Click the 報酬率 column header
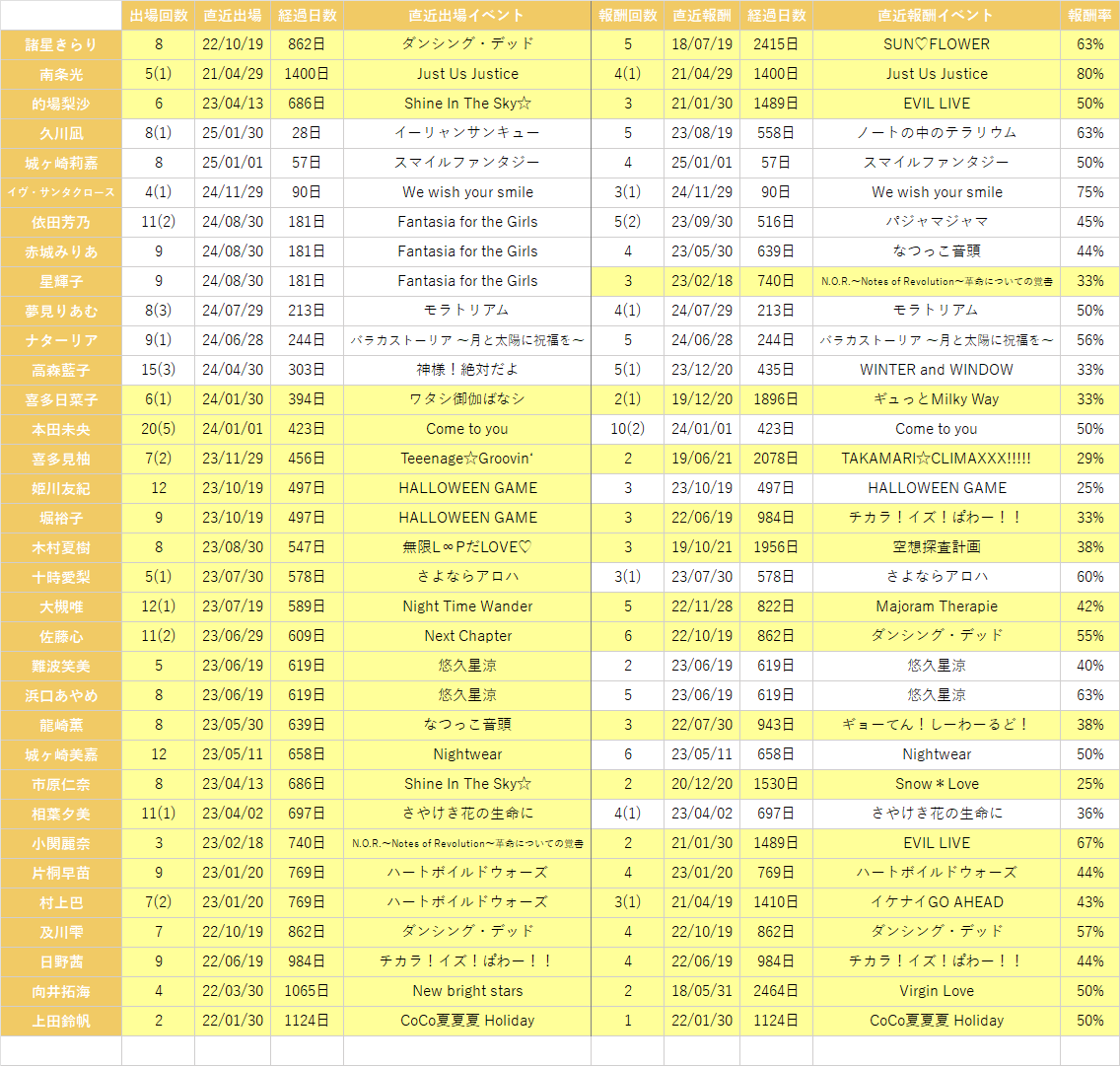1120x1066 pixels. (x=1090, y=15)
